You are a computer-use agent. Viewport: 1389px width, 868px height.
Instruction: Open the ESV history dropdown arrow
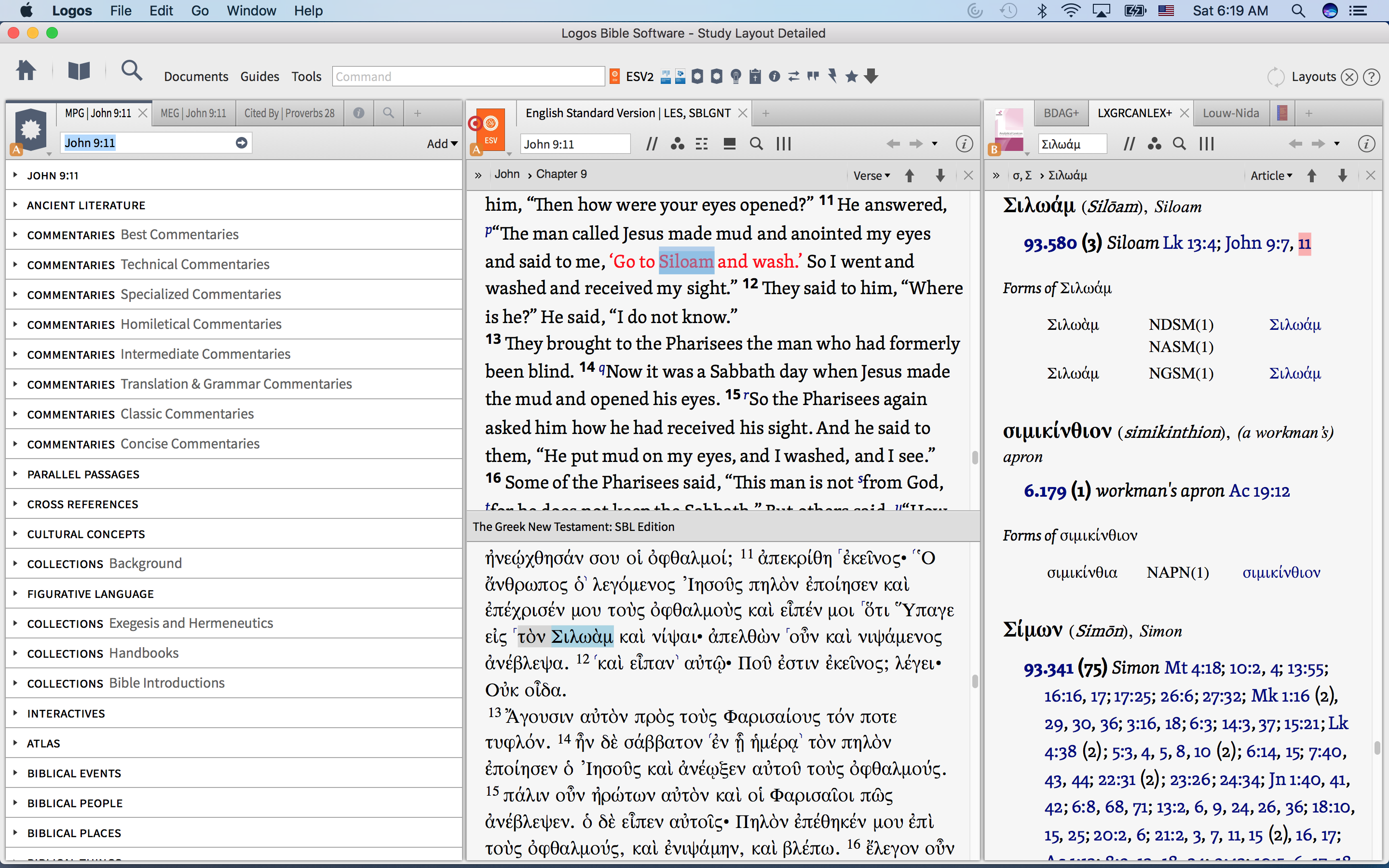[x=934, y=144]
